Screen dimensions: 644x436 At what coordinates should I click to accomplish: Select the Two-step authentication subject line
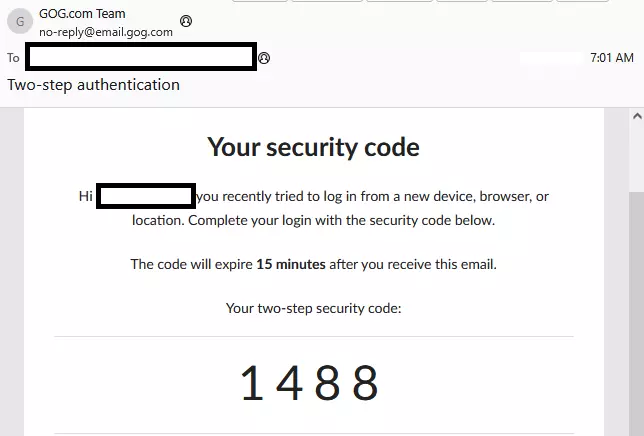tap(94, 85)
